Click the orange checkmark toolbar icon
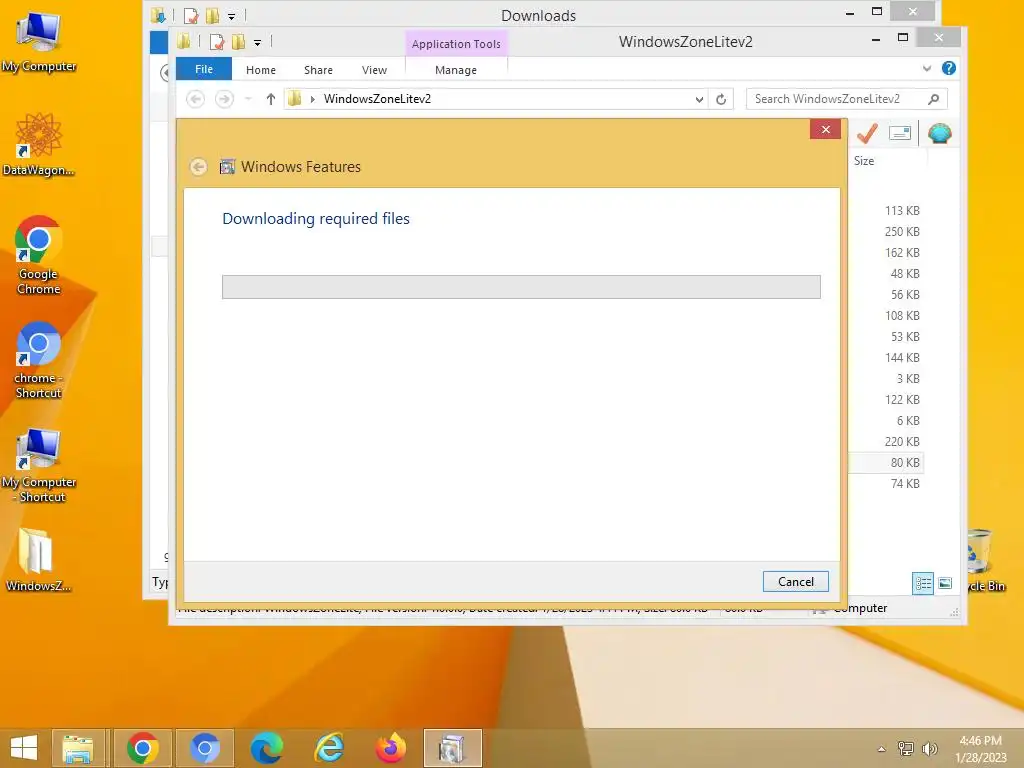 pyautogui.click(x=867, y=133)
